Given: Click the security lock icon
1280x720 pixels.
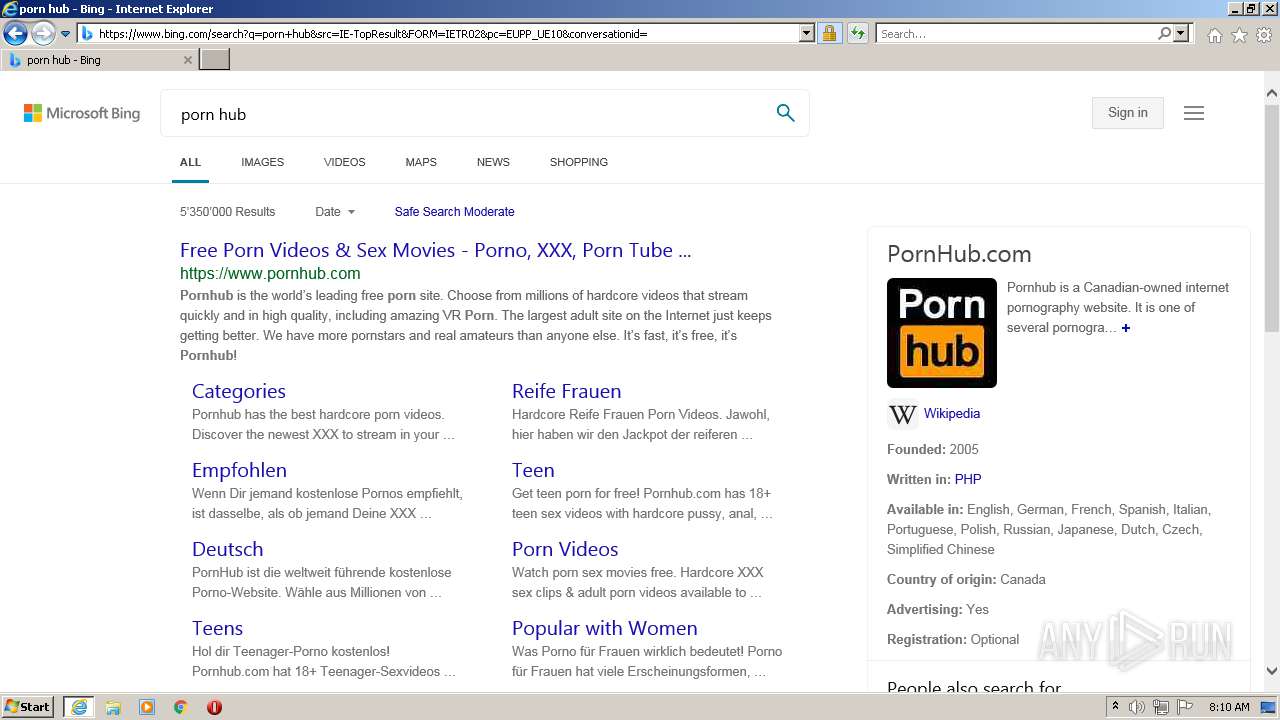Looking at the screenshot, I should pyautogui.click(x=829, y=34).
